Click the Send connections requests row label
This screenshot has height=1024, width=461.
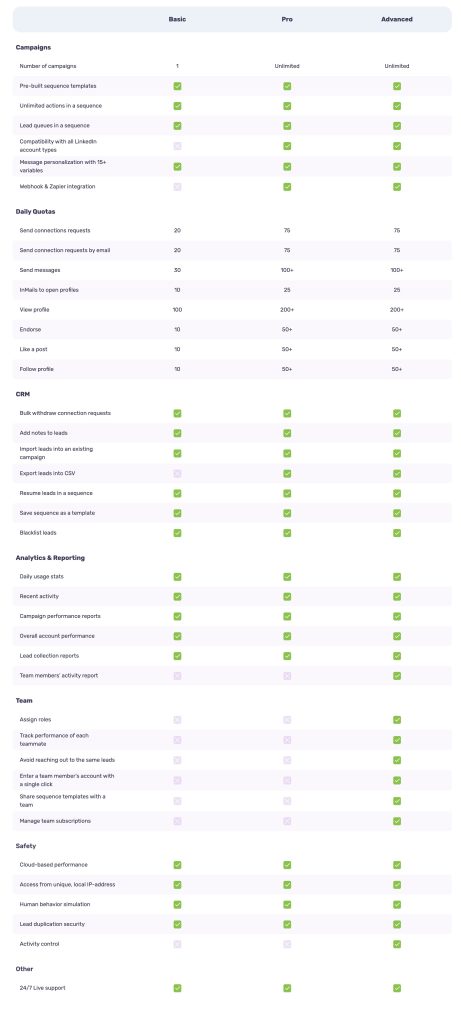(x=55, y=231)
